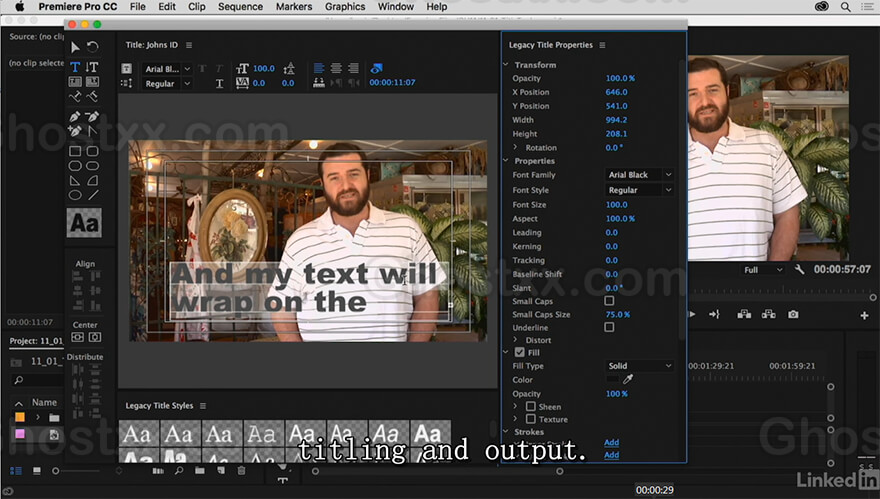Click the first Legacy Title Style thumbnail
This screenshot has width=880, height=499.
point(139,433)
